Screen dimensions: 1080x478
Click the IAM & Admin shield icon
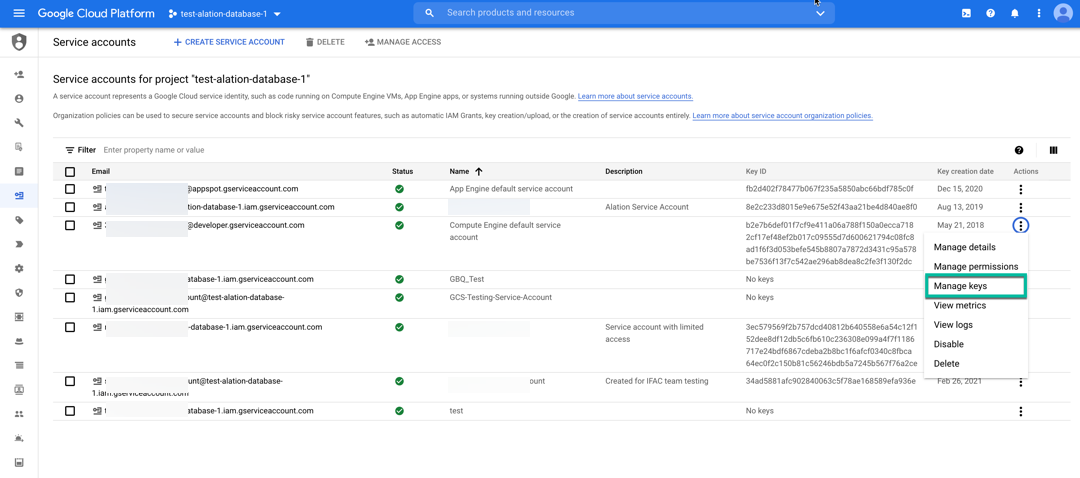[x=19, y=42]
